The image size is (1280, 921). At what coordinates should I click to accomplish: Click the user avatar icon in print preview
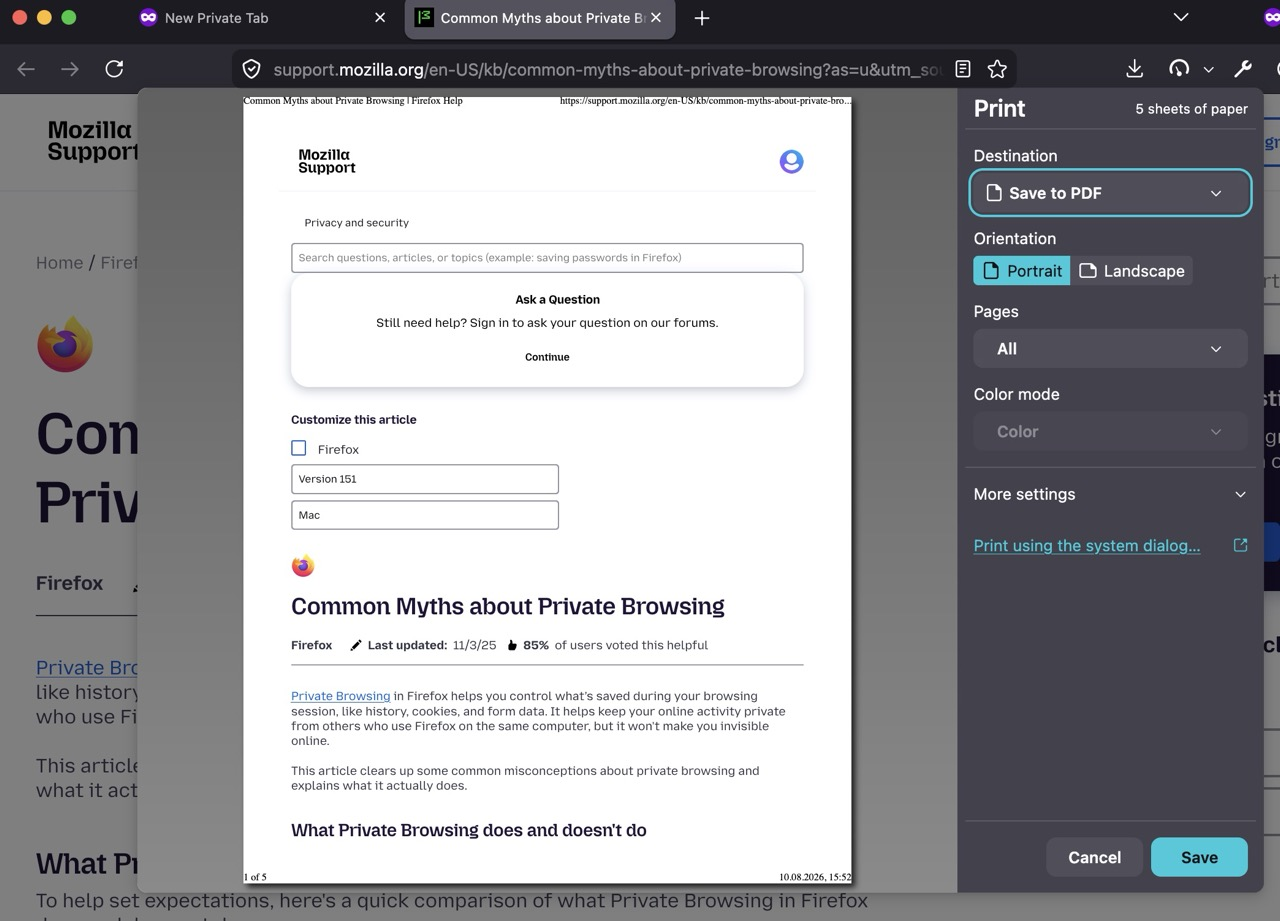(791, 161)
